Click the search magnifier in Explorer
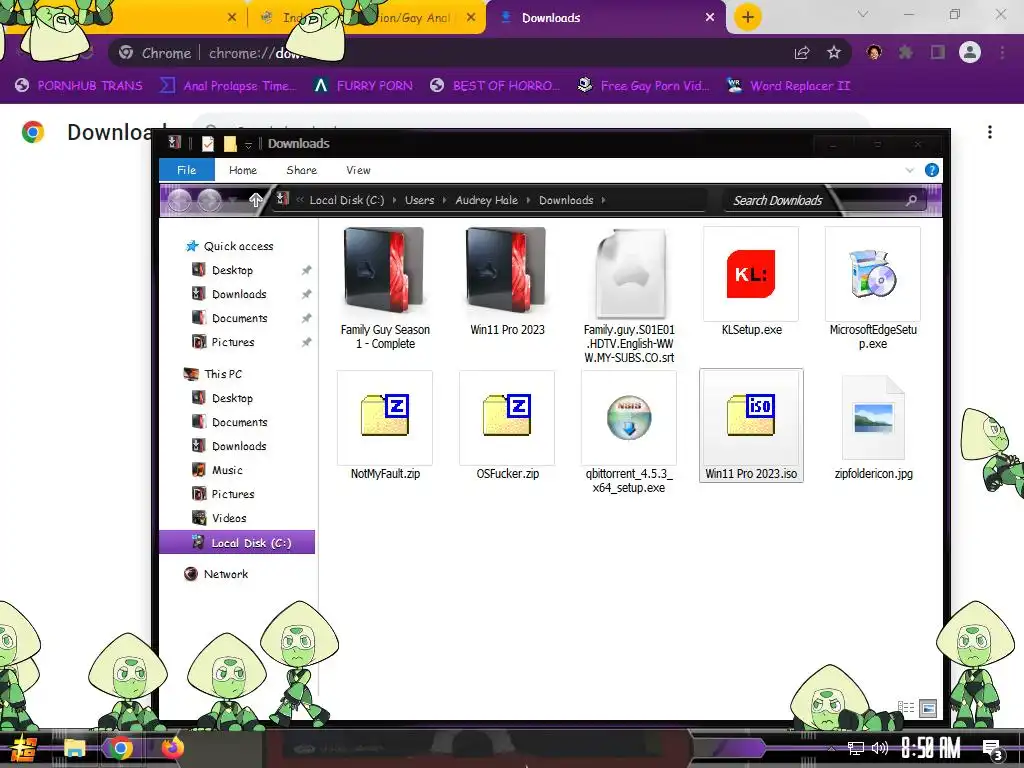The height and width of the screenshot is (768, 1024). point(912,200)
